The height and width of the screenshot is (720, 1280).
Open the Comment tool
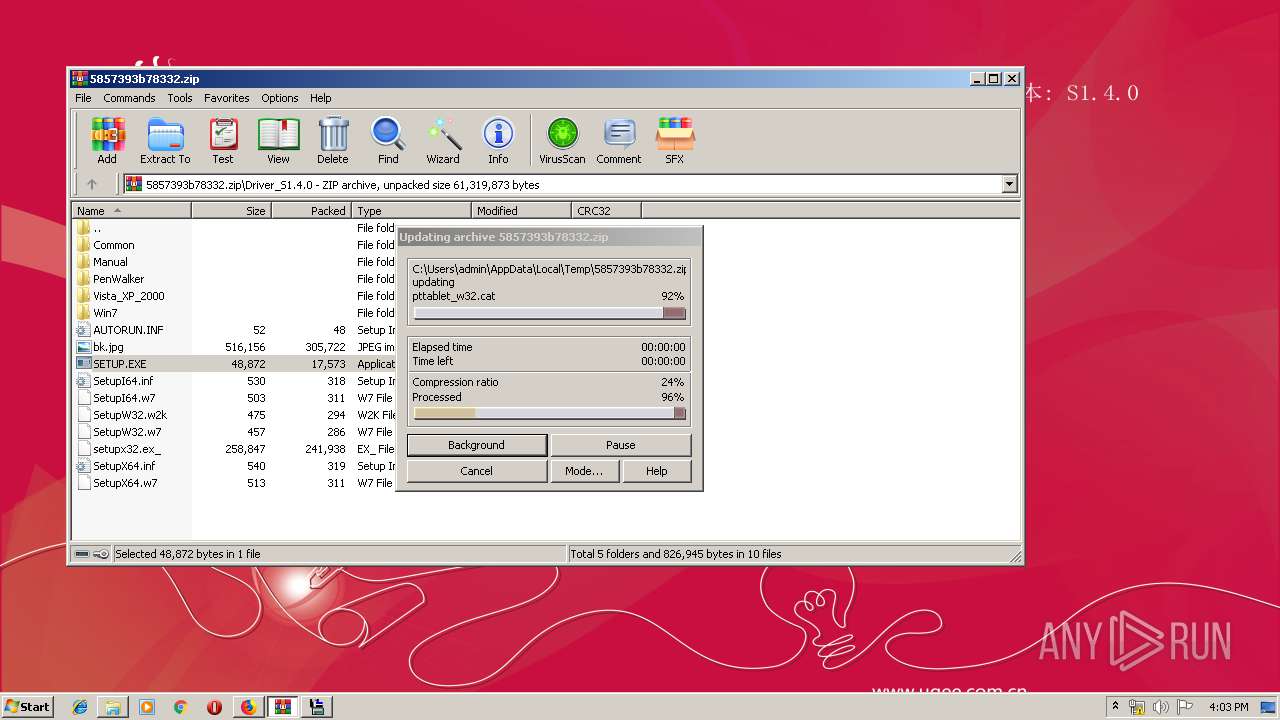(619, 140)
